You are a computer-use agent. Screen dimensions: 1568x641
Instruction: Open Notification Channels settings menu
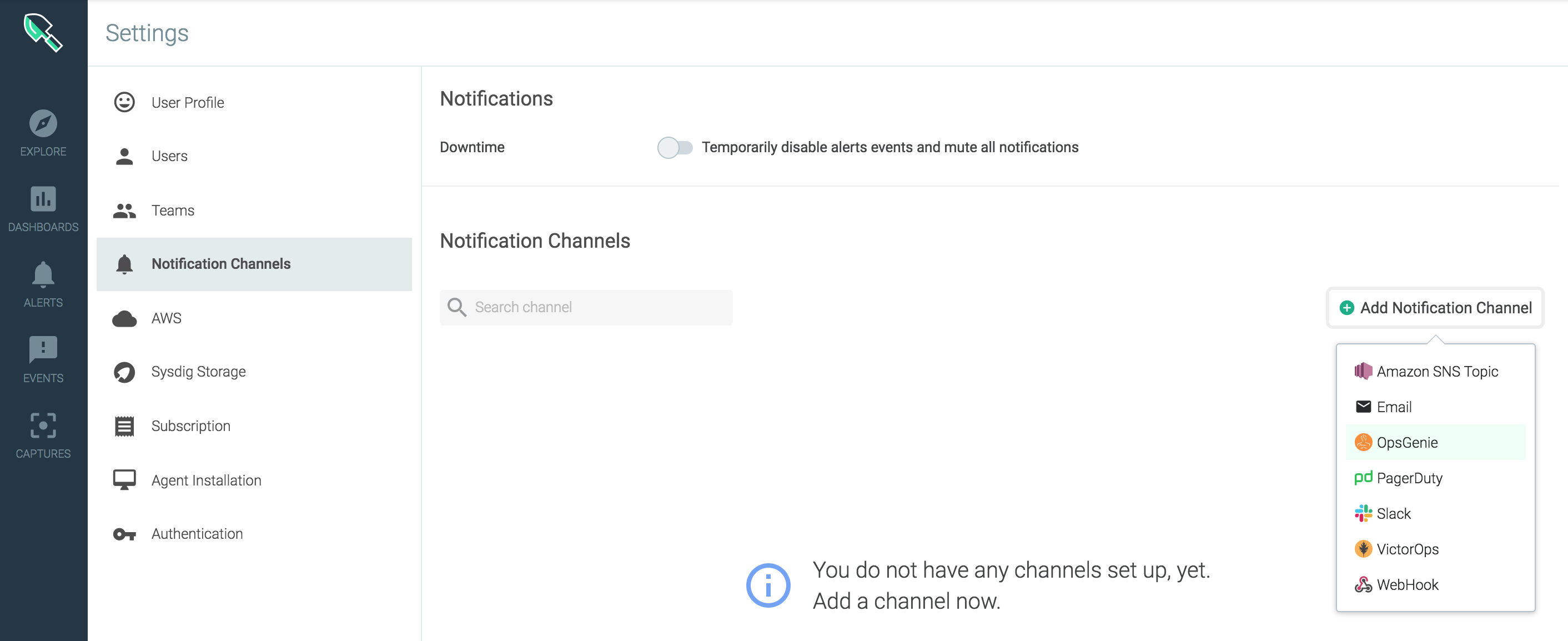[221, 264]
